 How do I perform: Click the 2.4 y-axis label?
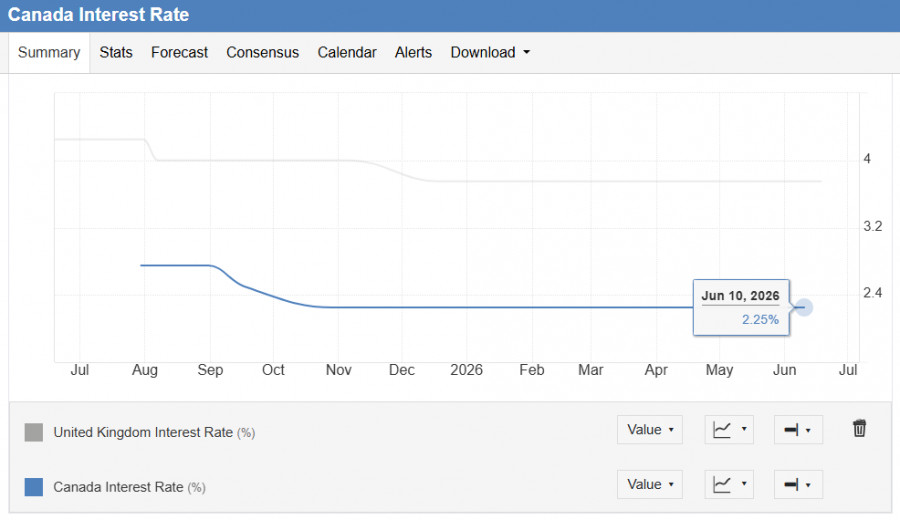click(872, 293)
